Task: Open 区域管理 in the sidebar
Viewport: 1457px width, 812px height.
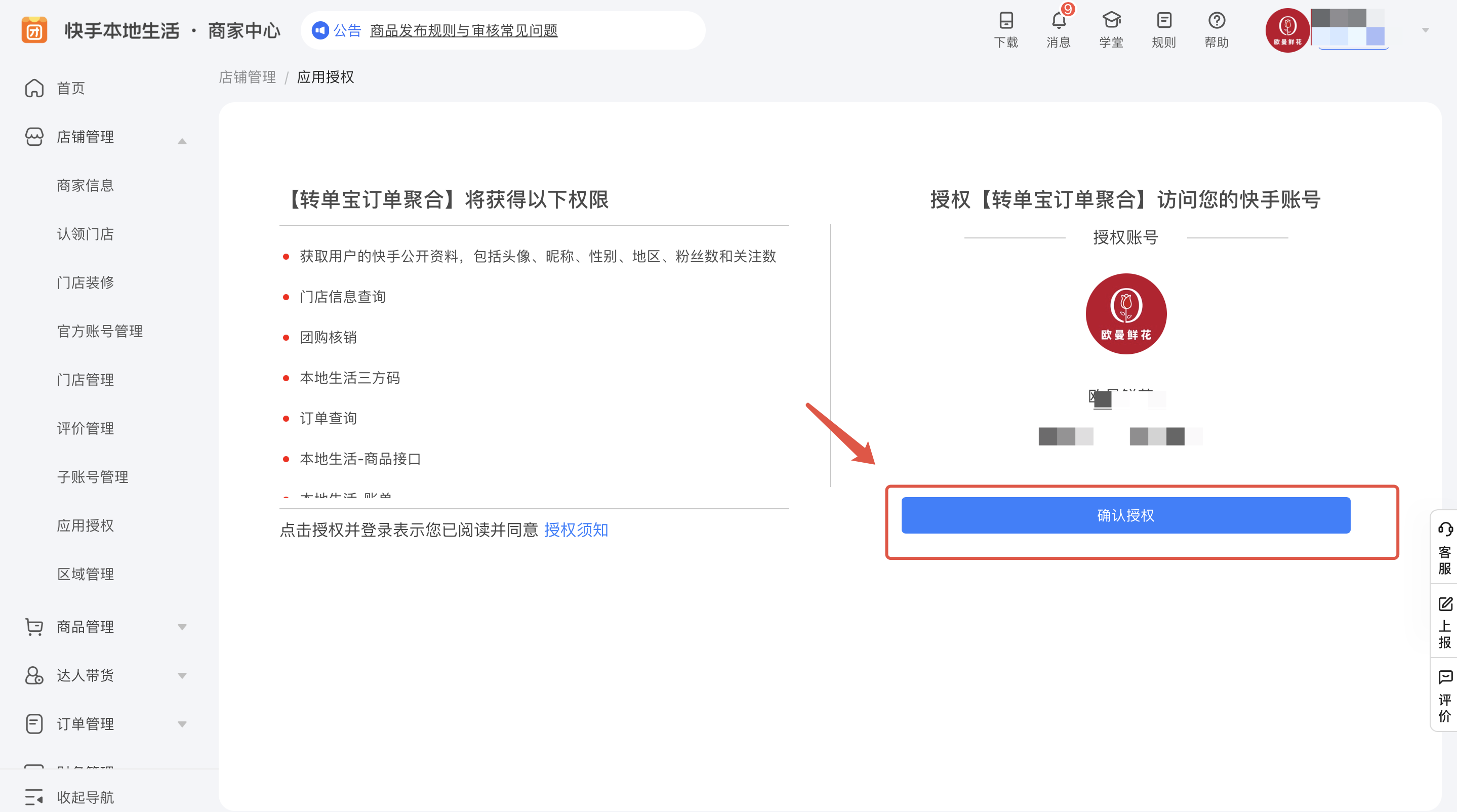Action: pyautogui.click(x=86, y=575)
